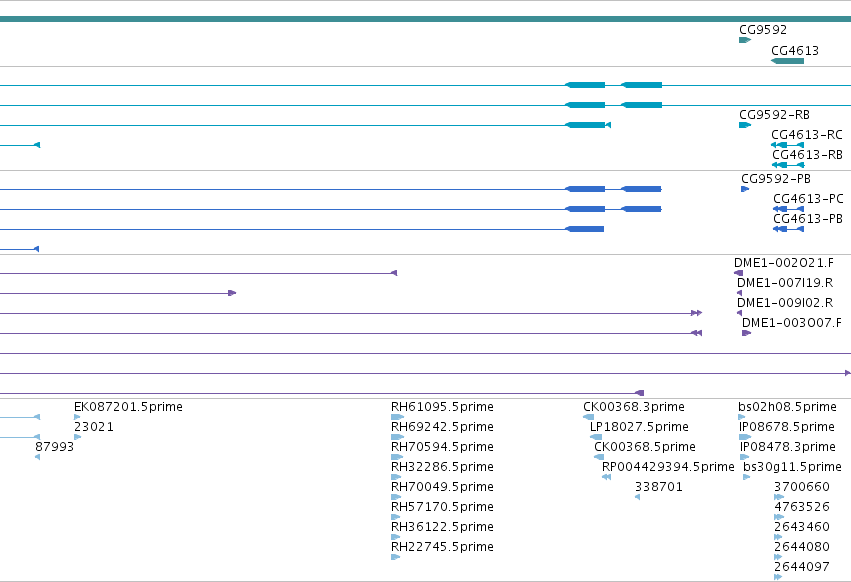Screen dimensions: 851x582
Task: Click the bs30g11.5prime EST label
Action: coord(792,467)
